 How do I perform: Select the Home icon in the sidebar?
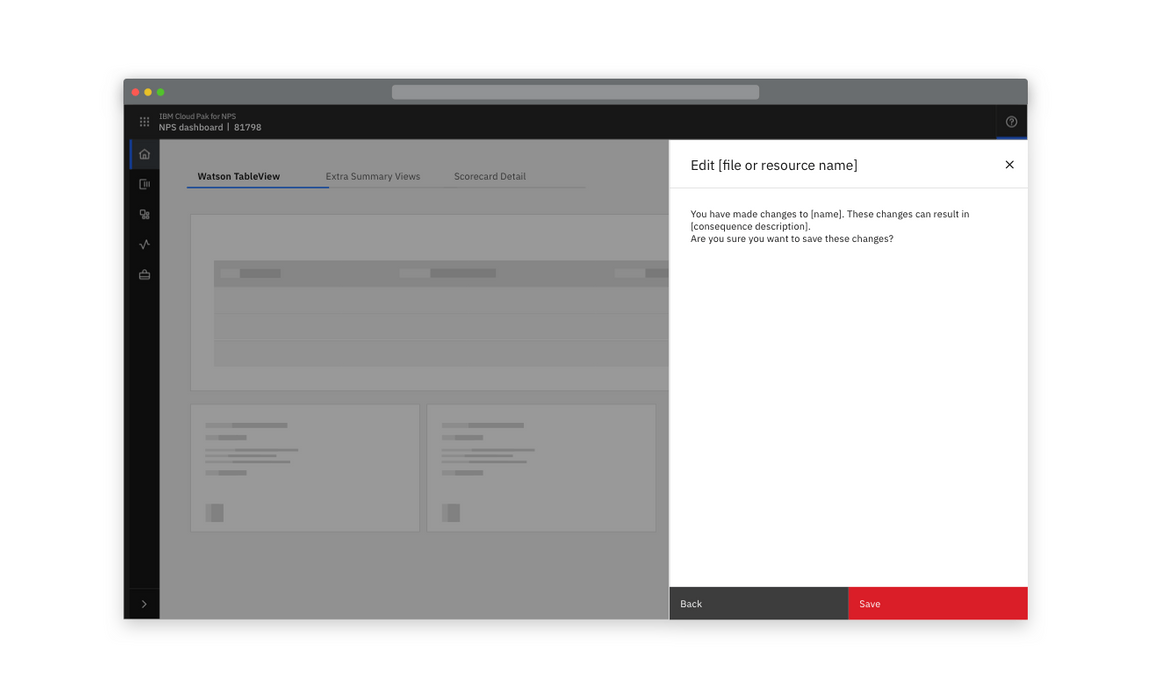144,153
